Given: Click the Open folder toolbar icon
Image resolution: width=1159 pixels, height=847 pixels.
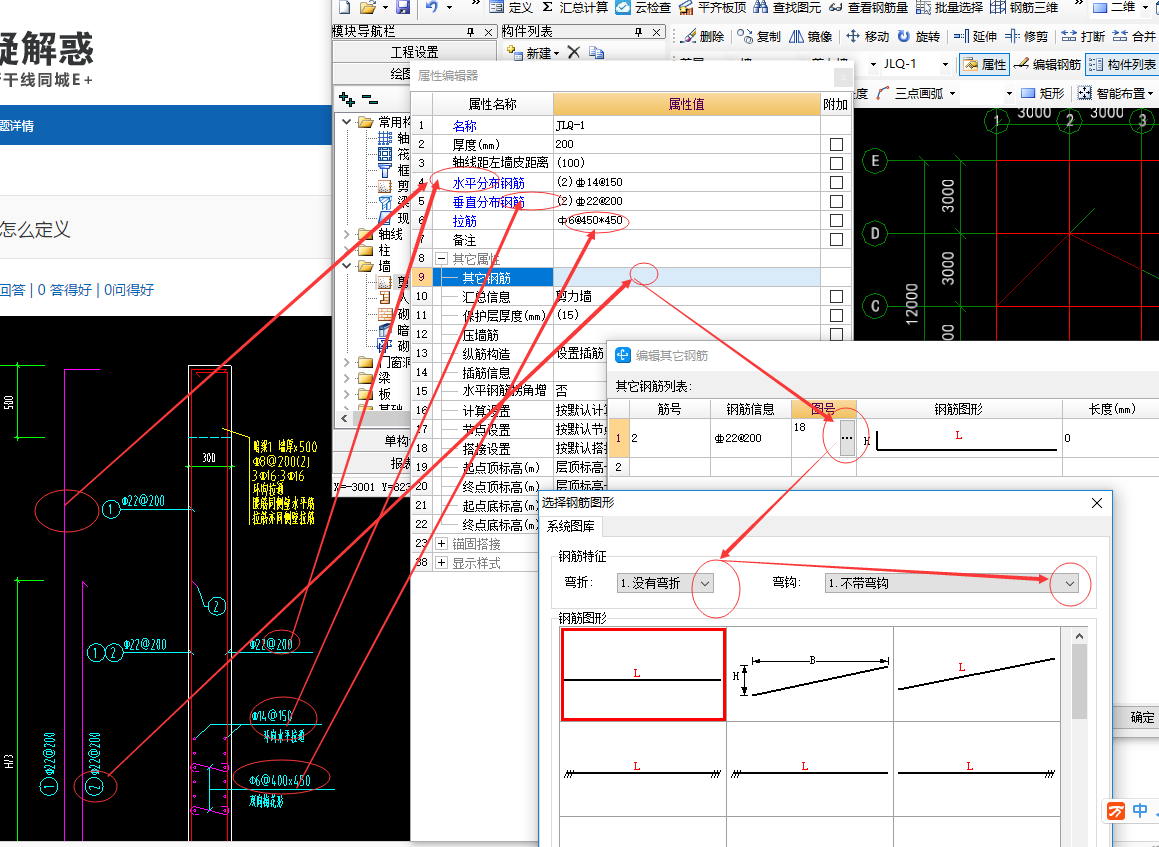Looking at the screenshot, I should pos(367,7).
